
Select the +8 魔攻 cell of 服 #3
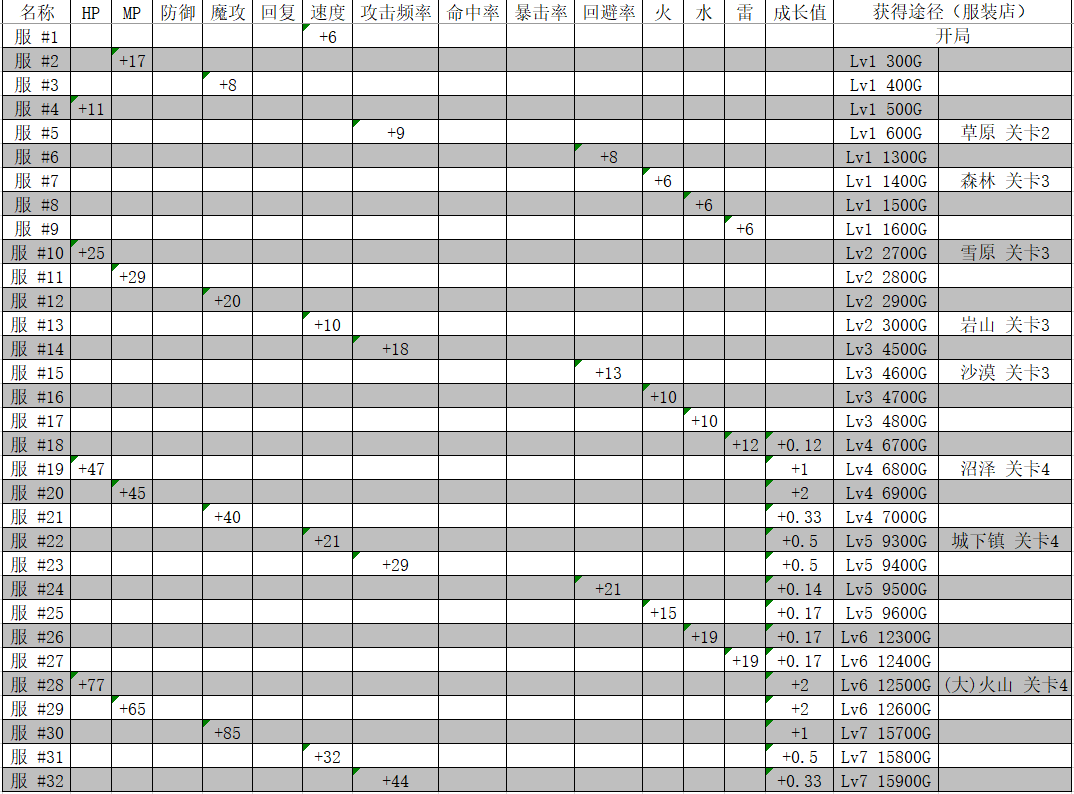(227, 84)
